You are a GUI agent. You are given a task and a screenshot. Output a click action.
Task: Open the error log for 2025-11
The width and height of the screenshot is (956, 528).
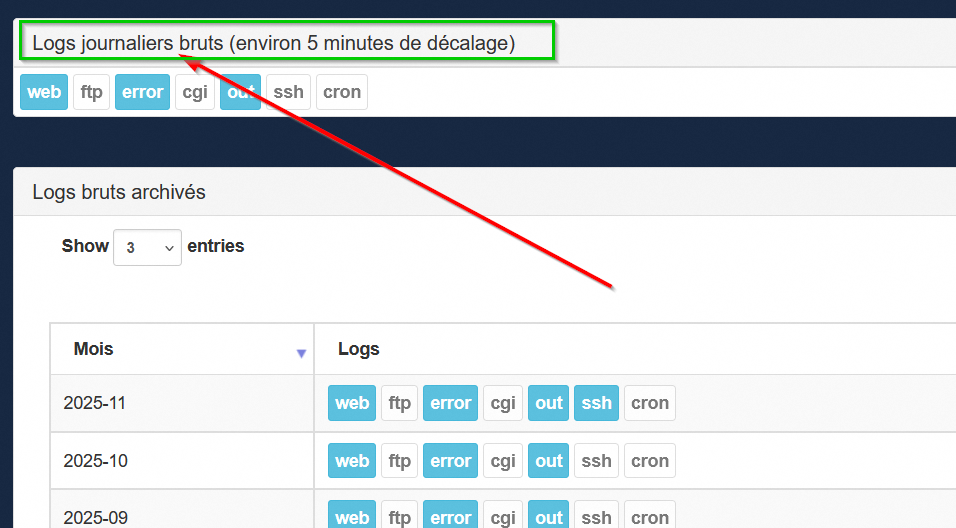click(450, 403)
